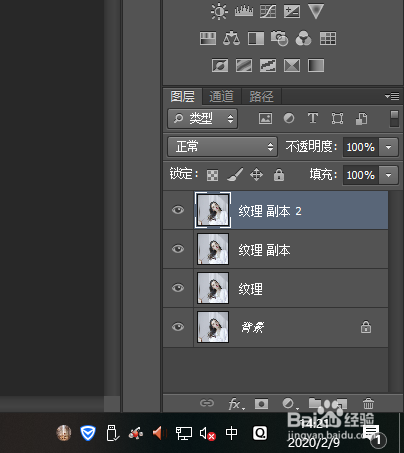Select the 纹理 layer name
Viewport: 404px width, 453px height.
click(250, 289)
